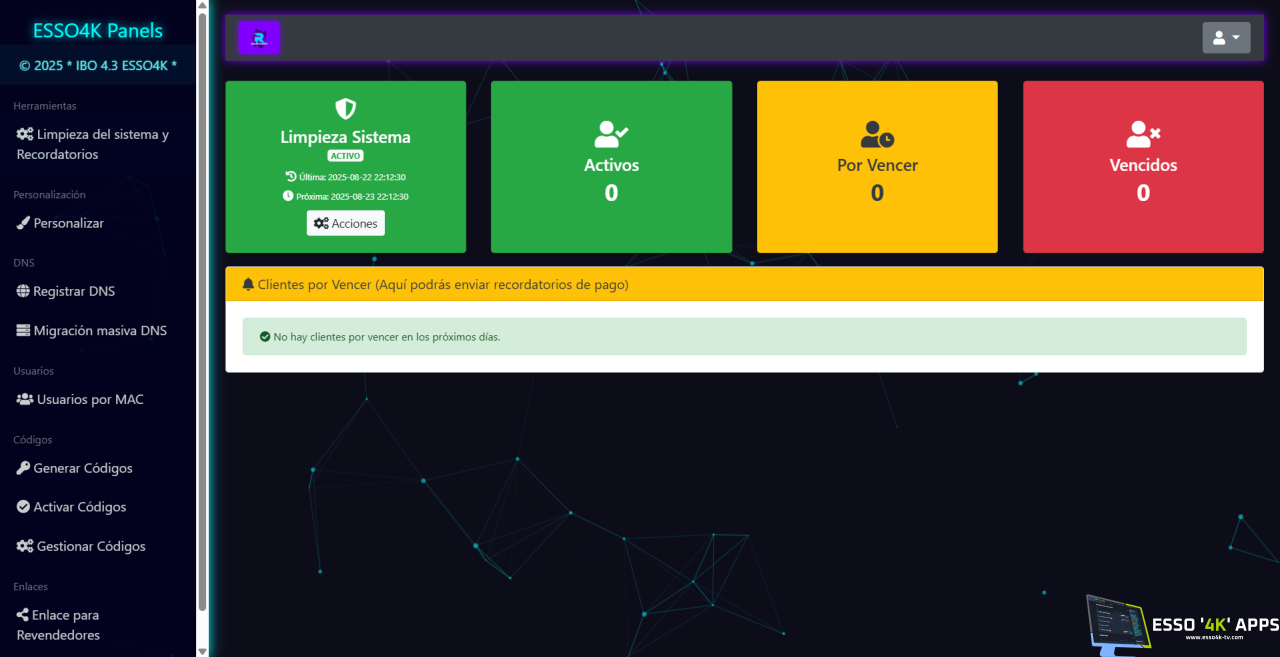Viewport: 1280px width, 657px height.
Task: Click the purple logo icon in header
Action: pos(259,38)
